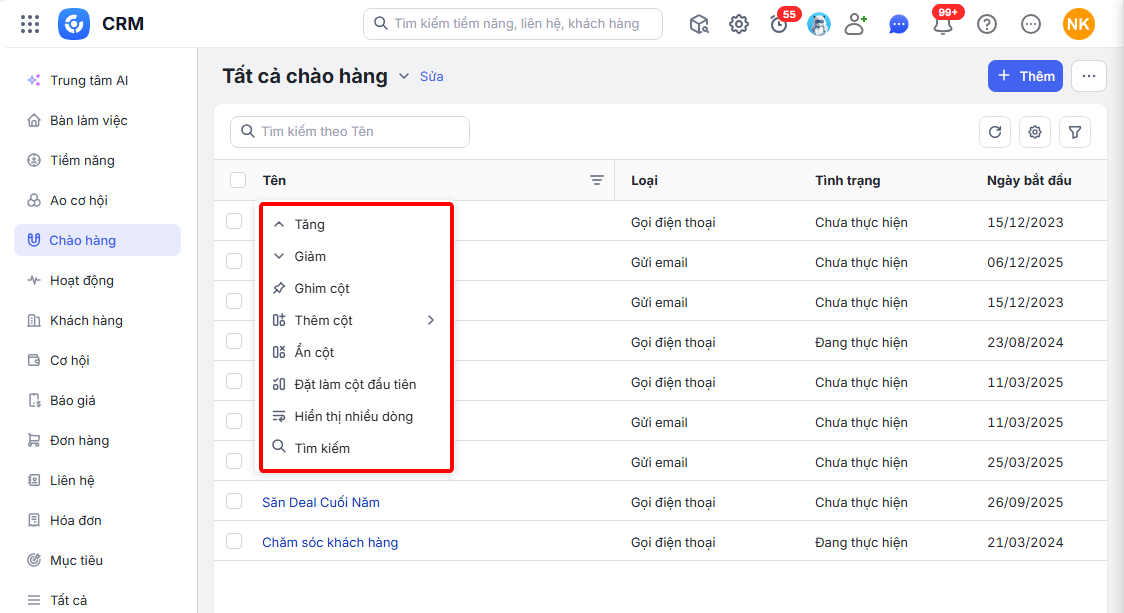Click the blue Thêm button
1124x613 pixels.
[x=1025, y=76]
